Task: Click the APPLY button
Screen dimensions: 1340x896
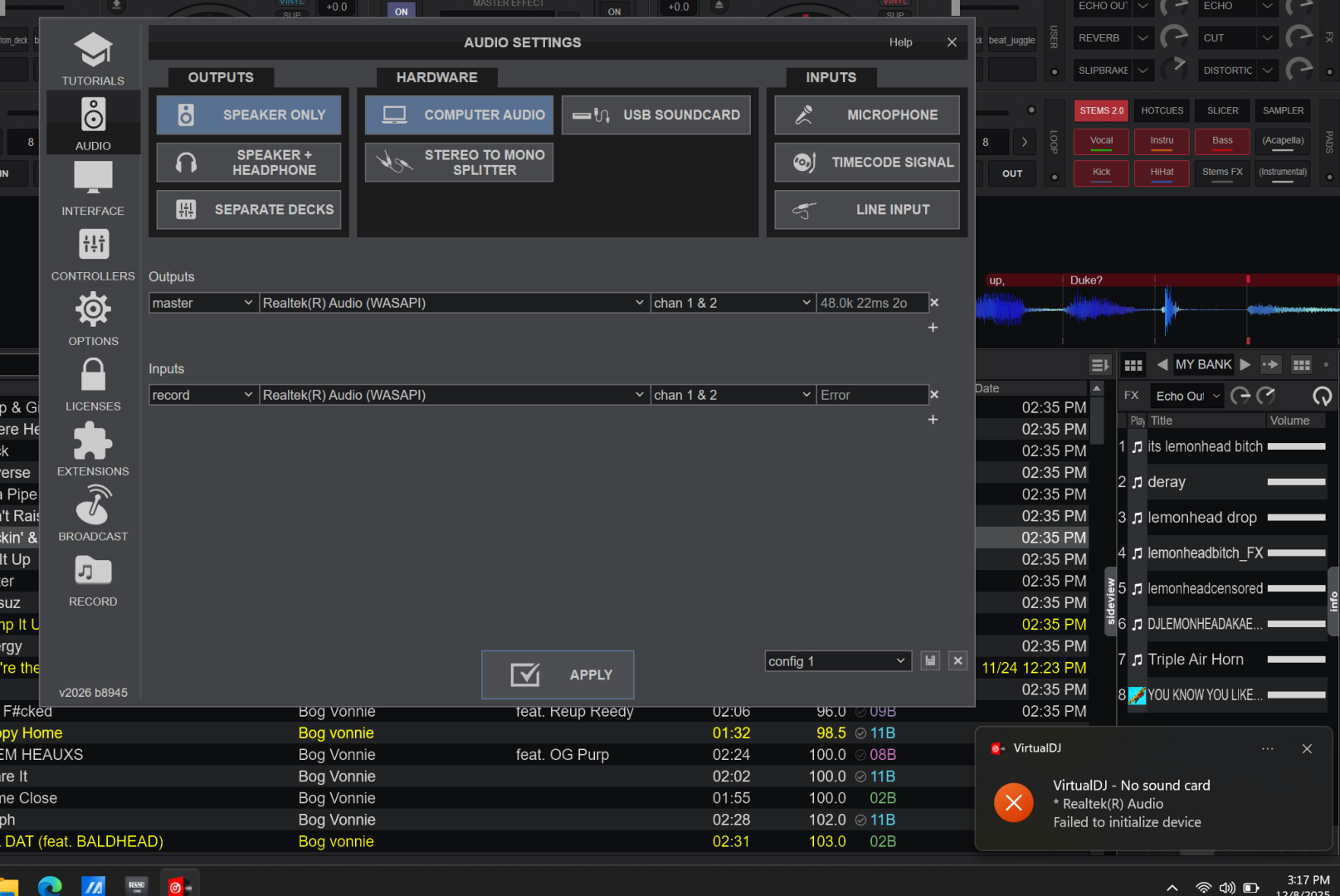Action: (558, 674)
